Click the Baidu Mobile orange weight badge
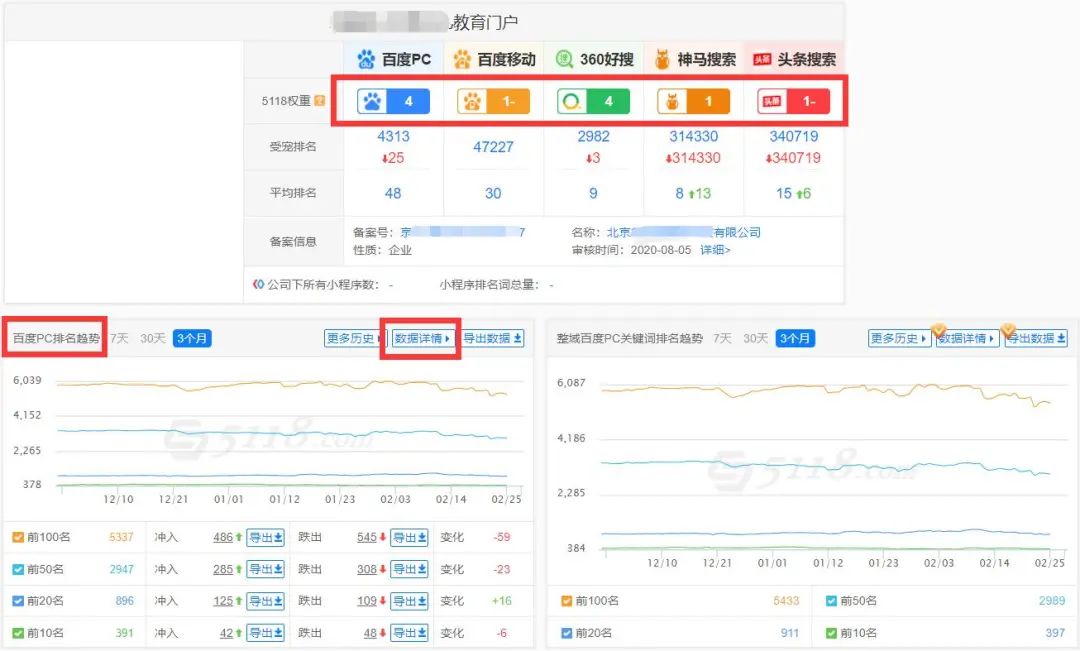This screenshot has width=1080, height=651. tap(493, 101)
